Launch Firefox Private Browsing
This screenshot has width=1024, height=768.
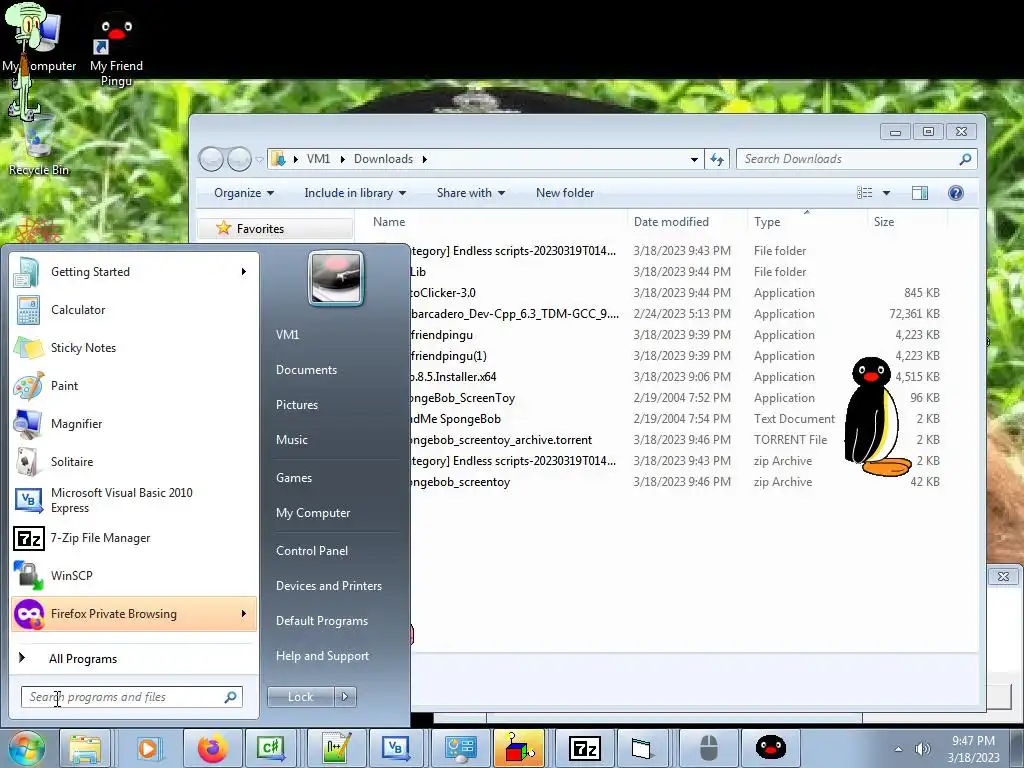click(x=134, y=613)
